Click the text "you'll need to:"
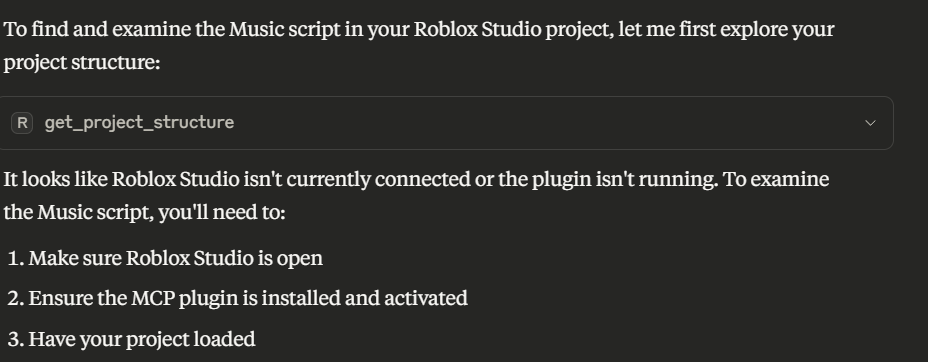This screenshot has width=928, height=362. (x=222, y=212)
